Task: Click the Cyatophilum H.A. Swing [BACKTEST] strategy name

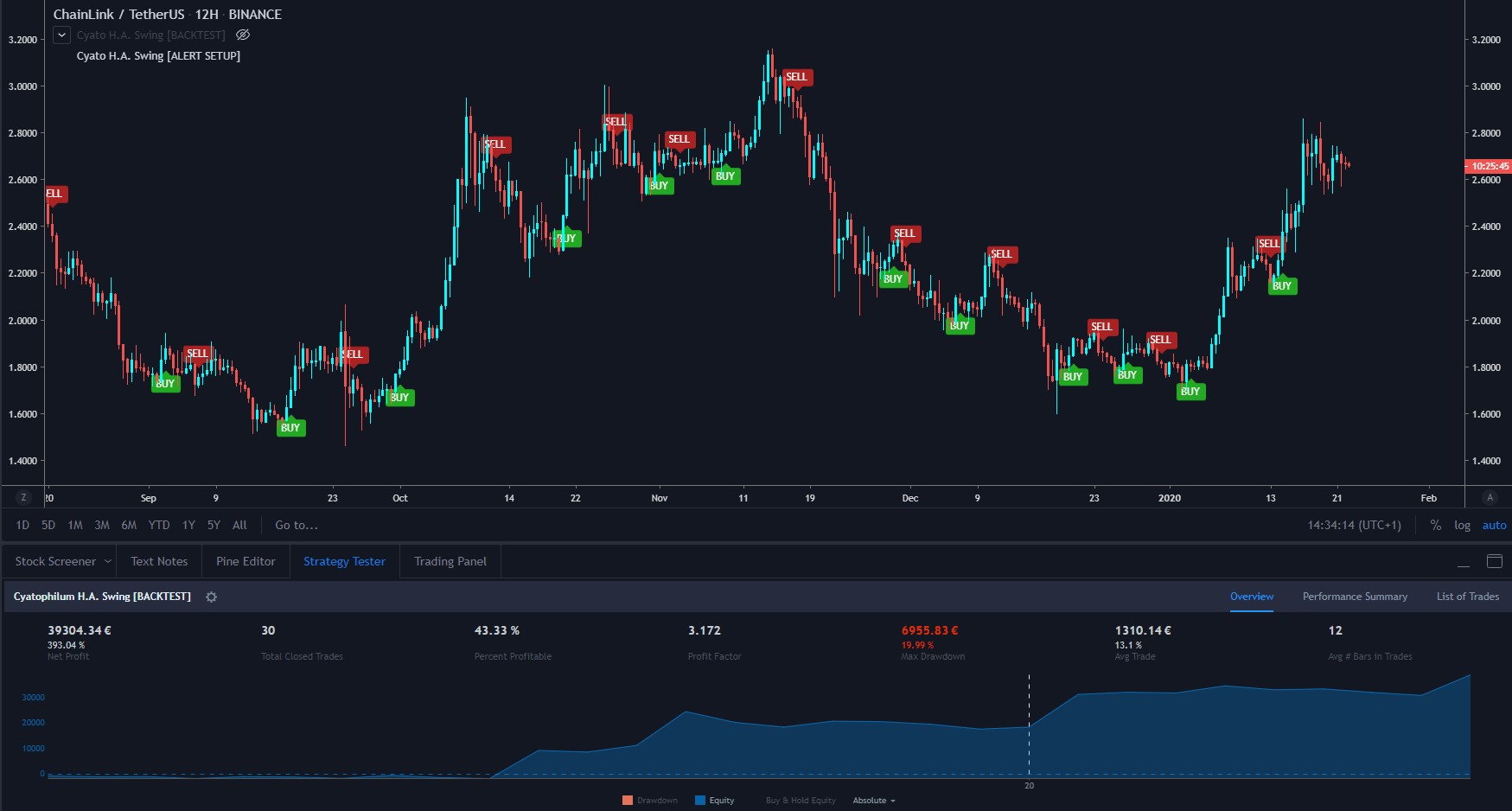Action: pos(102,597)
